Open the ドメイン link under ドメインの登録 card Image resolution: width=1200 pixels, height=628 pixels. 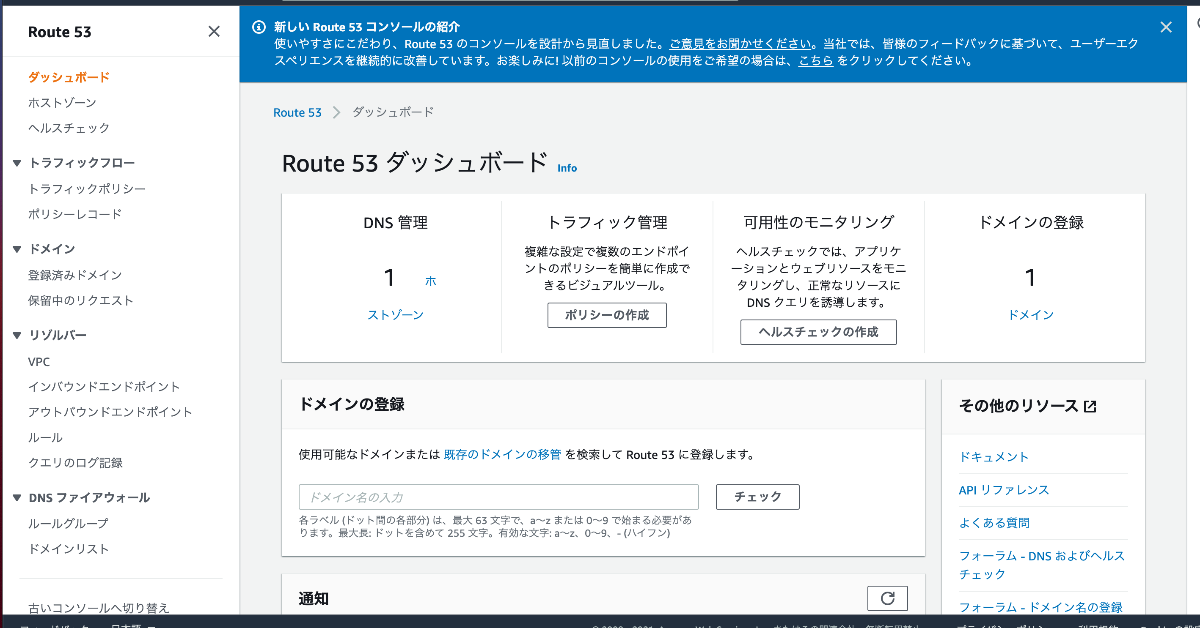(x=1031, y=315)
